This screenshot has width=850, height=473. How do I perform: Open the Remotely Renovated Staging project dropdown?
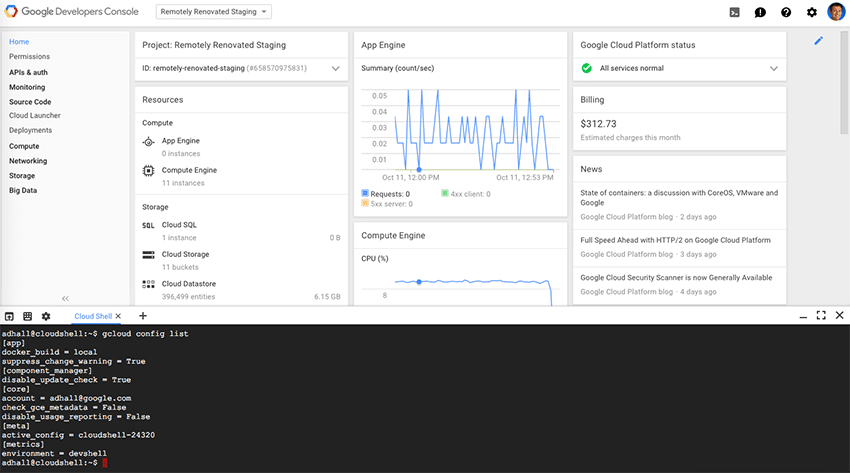tap(214, 11)
